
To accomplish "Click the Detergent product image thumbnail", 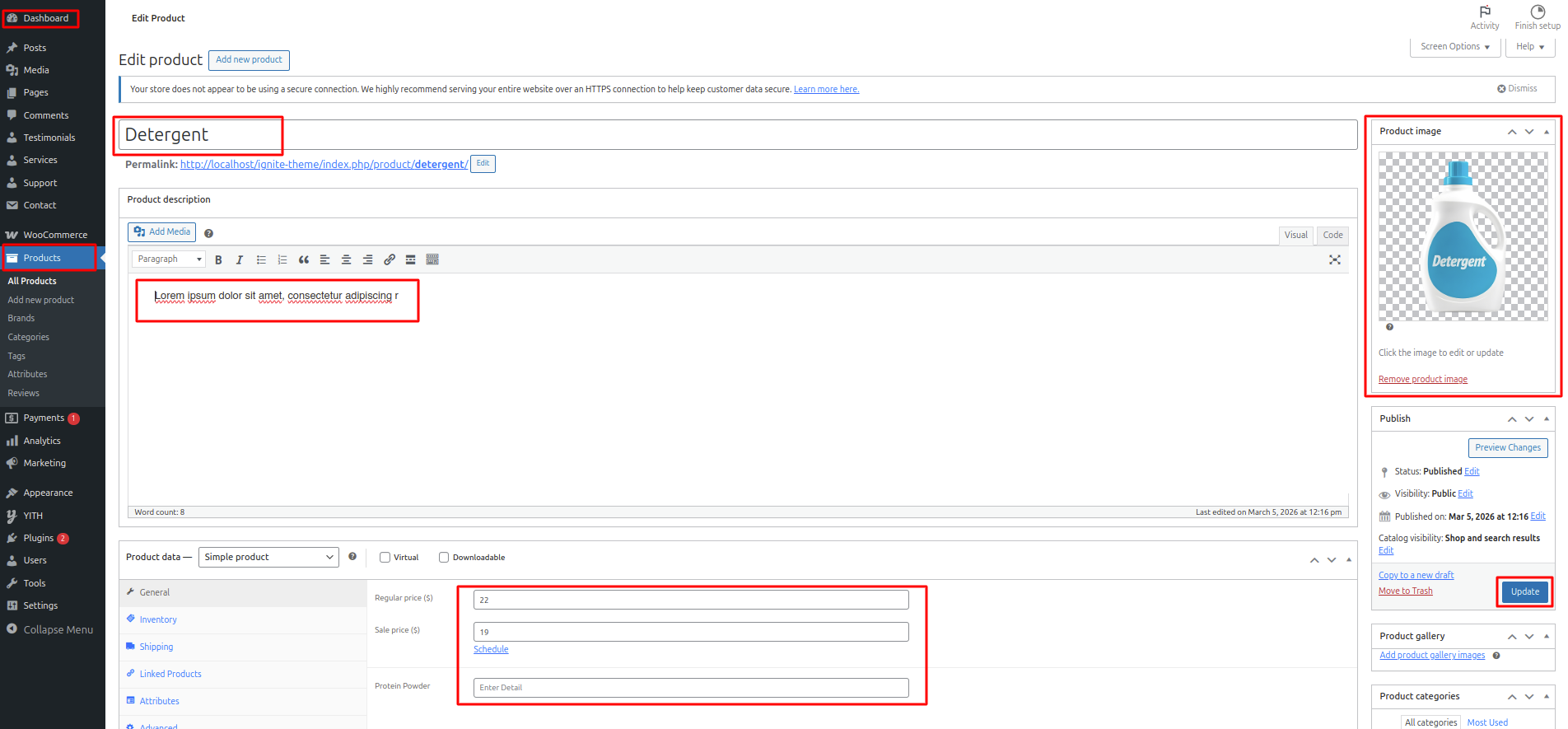I will (x=1463, y=236).
